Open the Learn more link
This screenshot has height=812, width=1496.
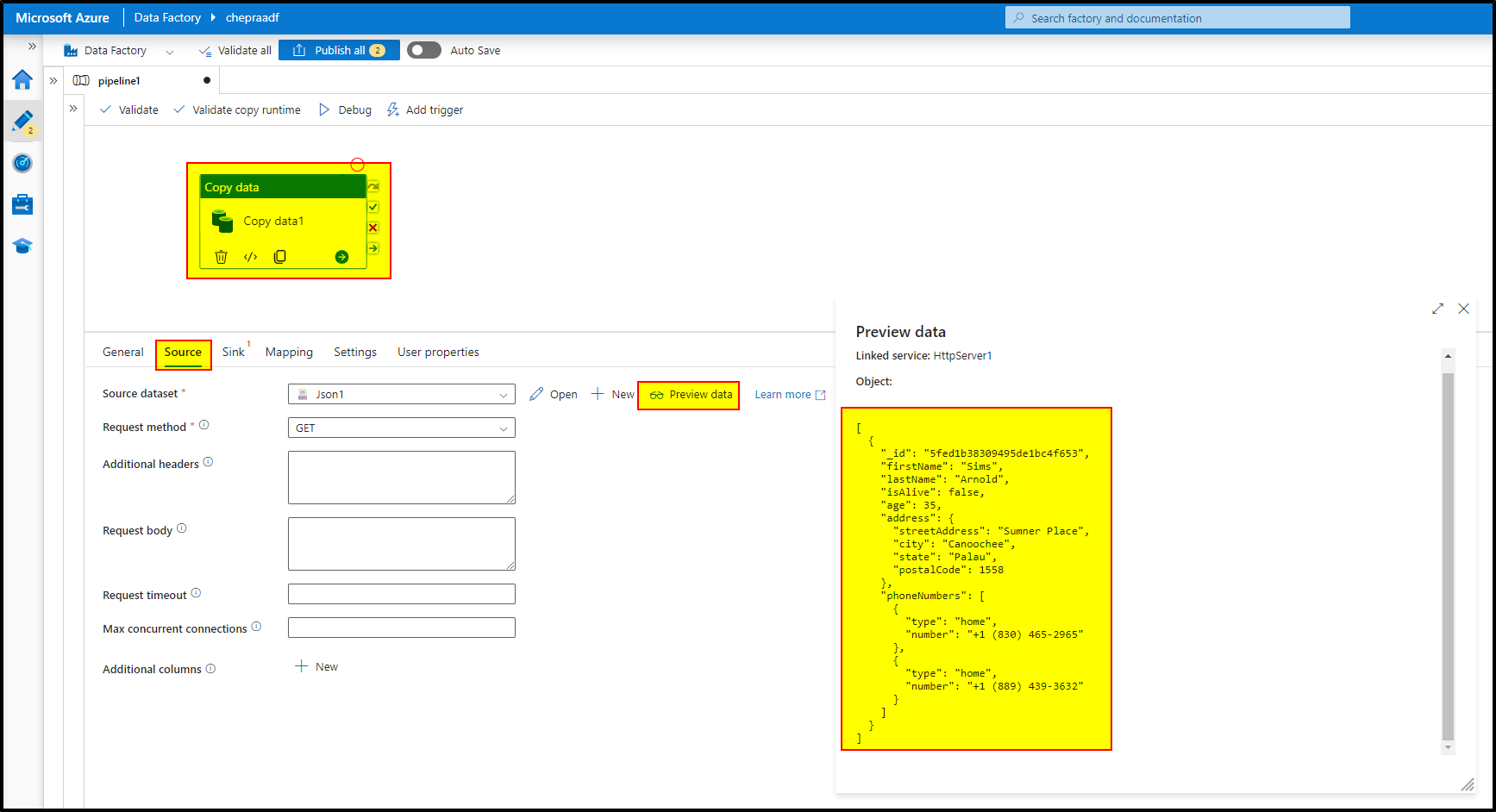pos(790,395)
